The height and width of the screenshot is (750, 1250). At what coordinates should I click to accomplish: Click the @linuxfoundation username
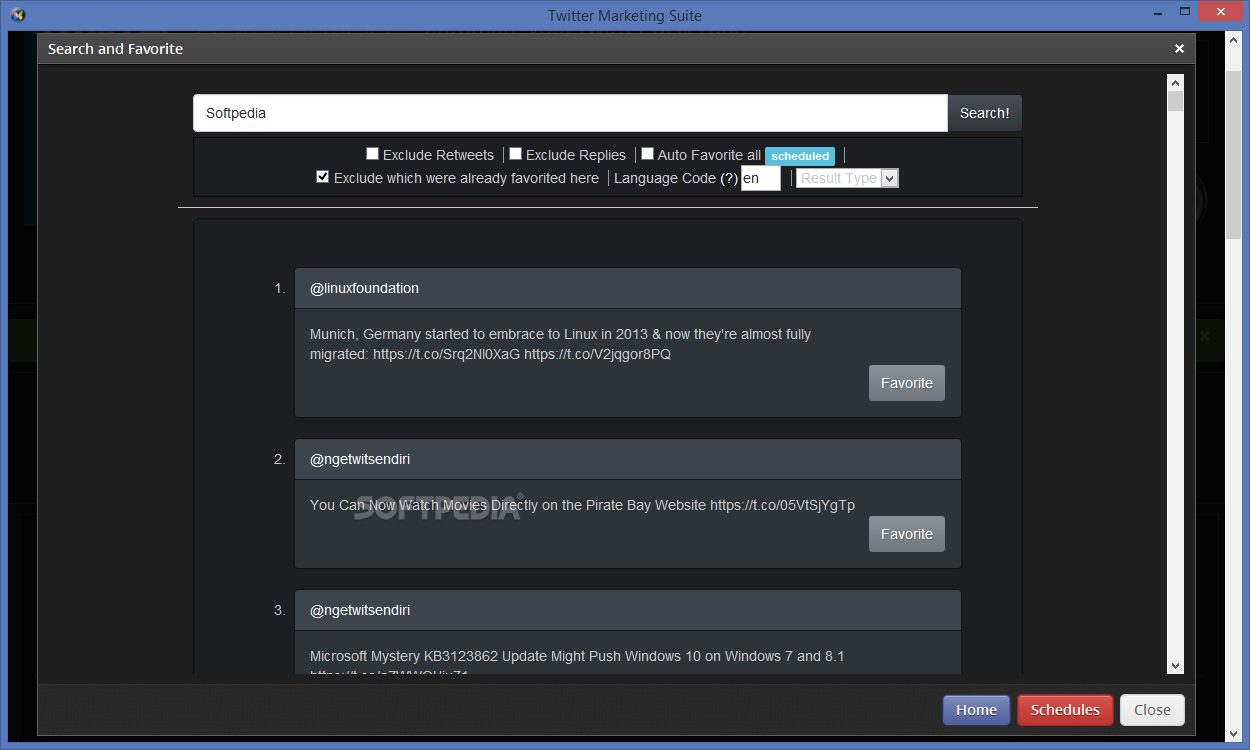(364, 288)
